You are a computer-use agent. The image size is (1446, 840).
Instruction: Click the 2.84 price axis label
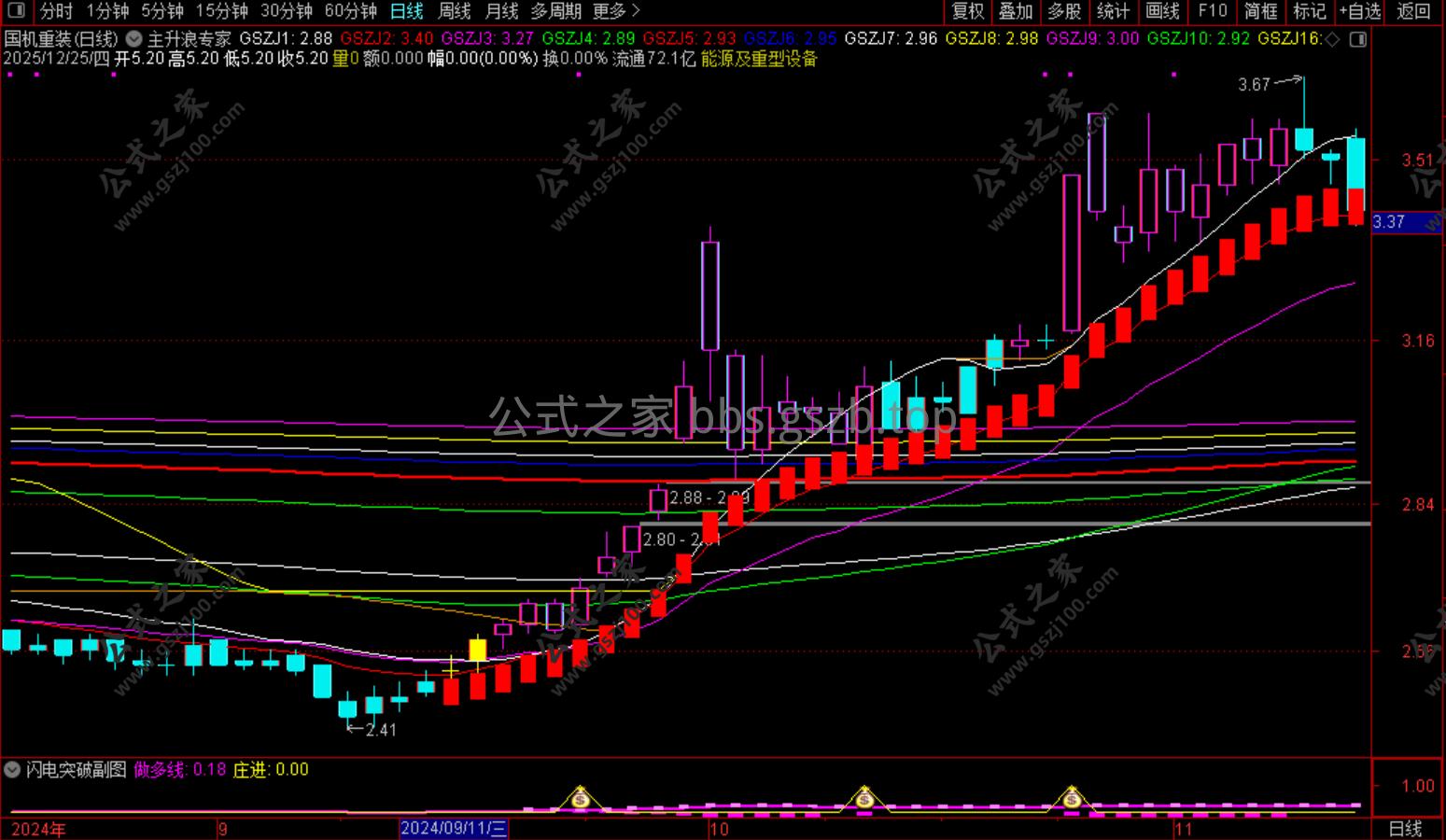(1417, 505)
